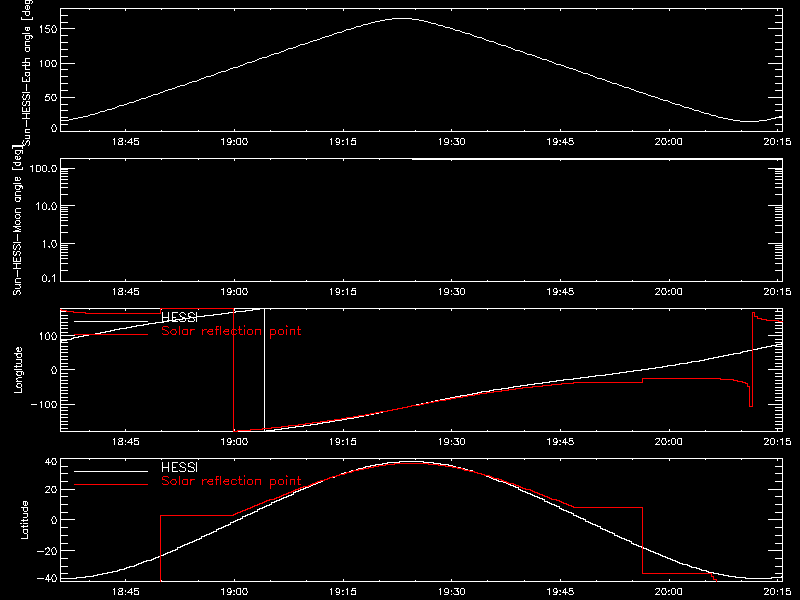Click 19:15 time label under Earth angle plot
The height and width of the screenshot is (600, 800).
tap(343, 142)
